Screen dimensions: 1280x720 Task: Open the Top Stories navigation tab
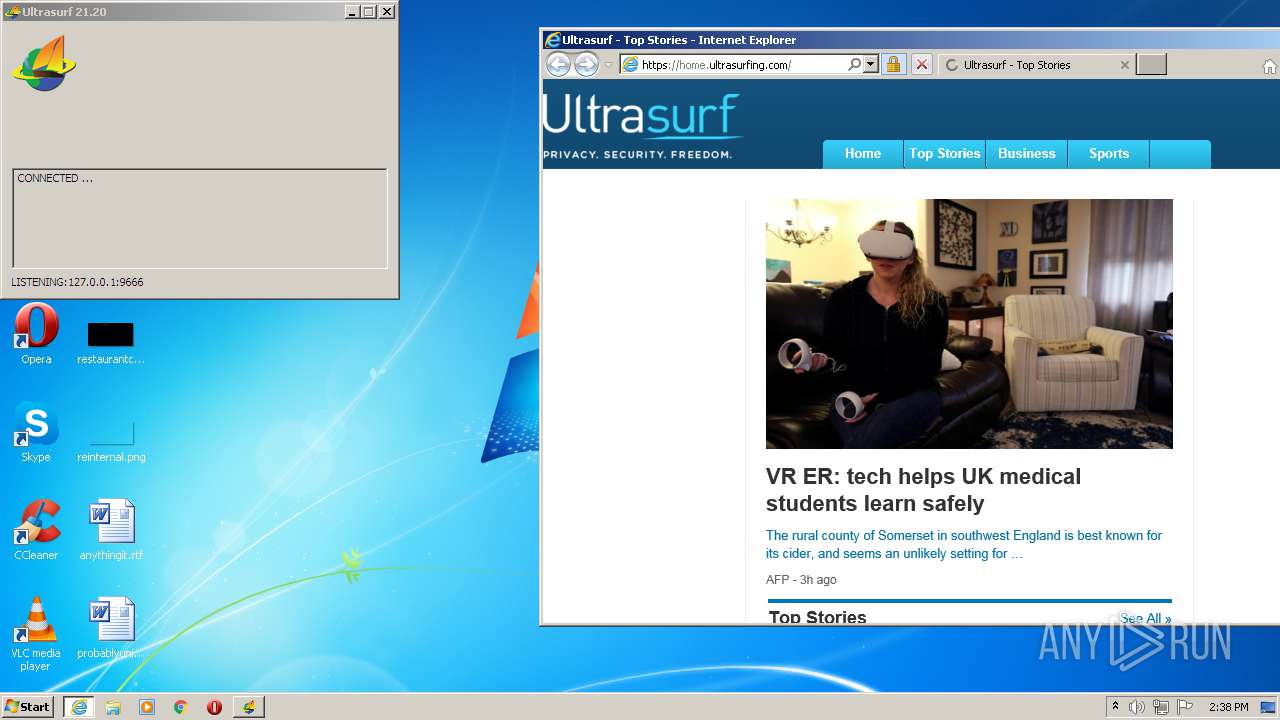coord(945,154)
